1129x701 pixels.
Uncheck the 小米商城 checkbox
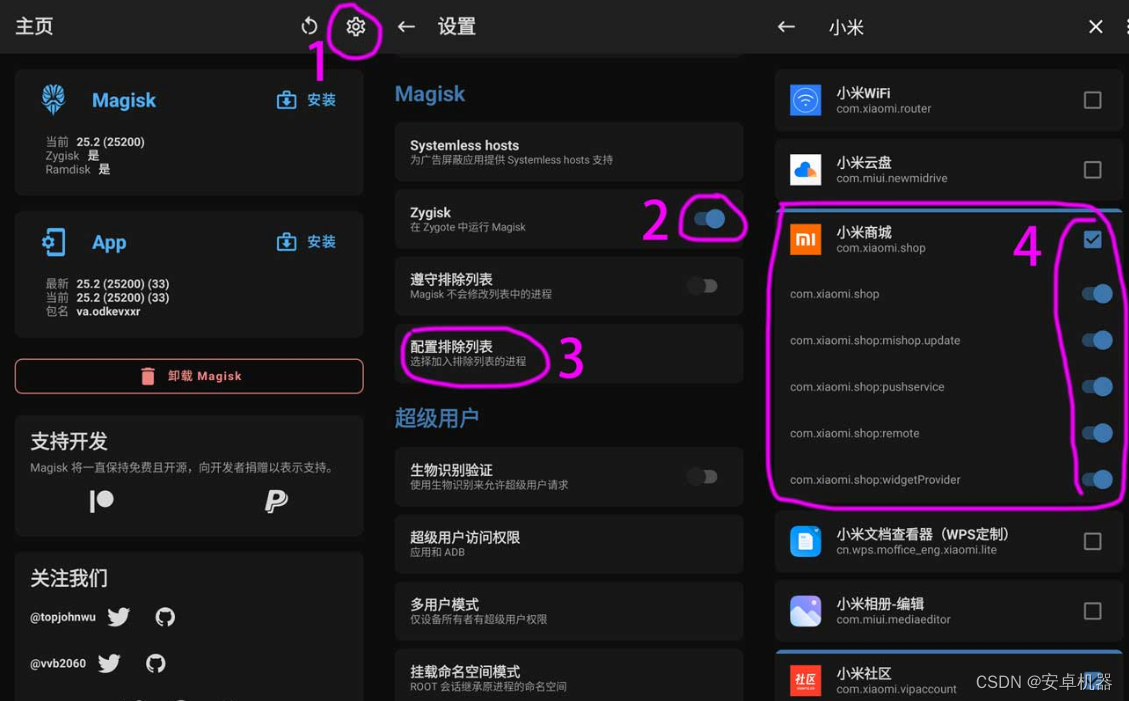[1092, 239]
